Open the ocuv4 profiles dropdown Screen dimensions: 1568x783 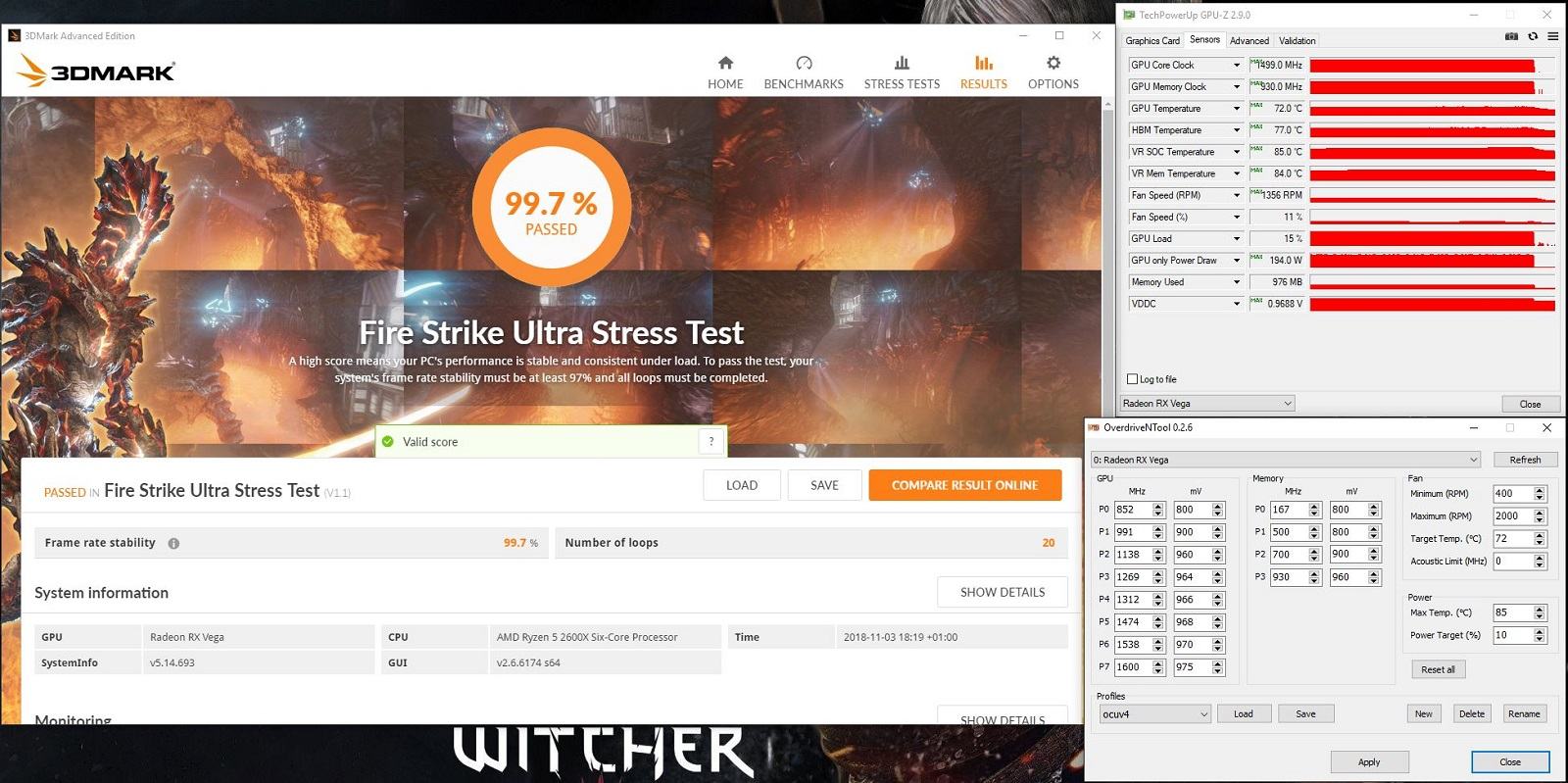pos(1155,713)
